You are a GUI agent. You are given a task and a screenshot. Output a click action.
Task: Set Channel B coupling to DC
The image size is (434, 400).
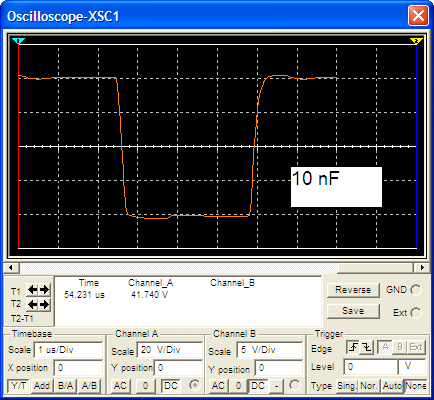[258, 386]
